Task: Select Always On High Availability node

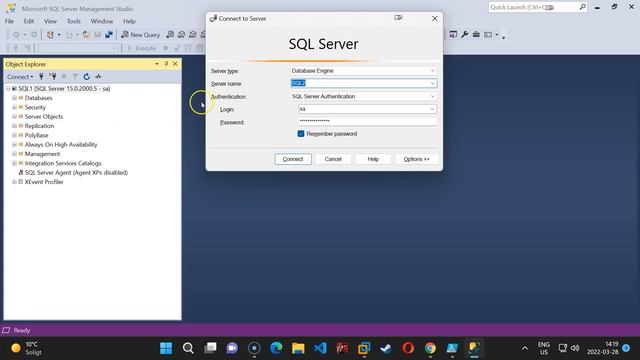Action: [61, 144]
